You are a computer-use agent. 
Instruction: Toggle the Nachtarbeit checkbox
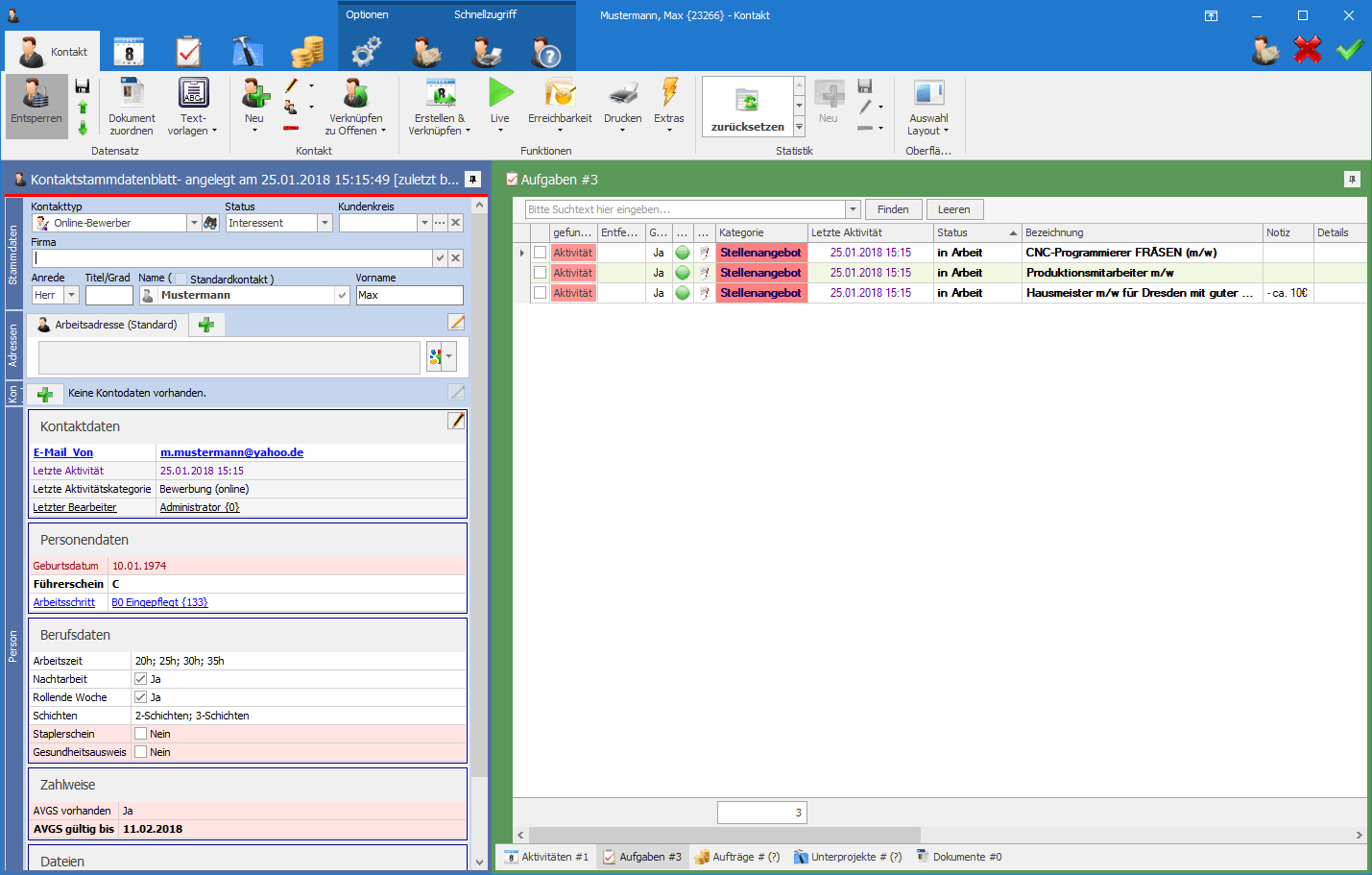[x=141, y=679]
